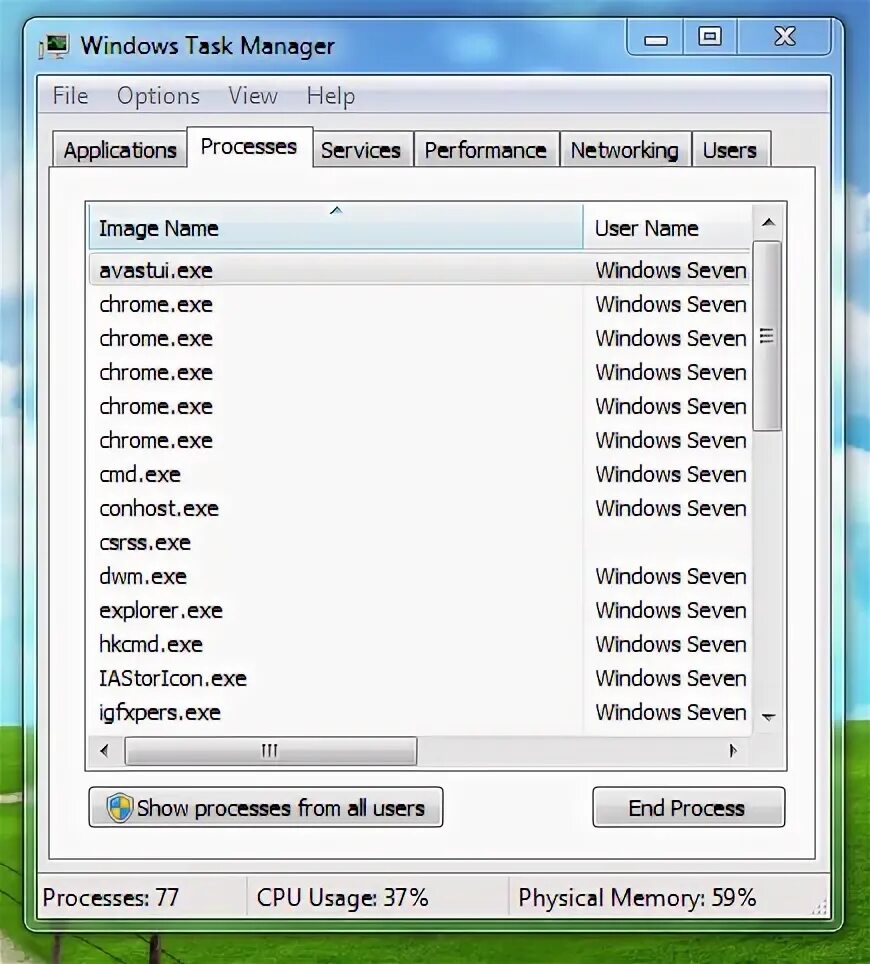Open the View menu
This screenshot has height=964, width=870.
pyautogui.click(x=253, y=96)
